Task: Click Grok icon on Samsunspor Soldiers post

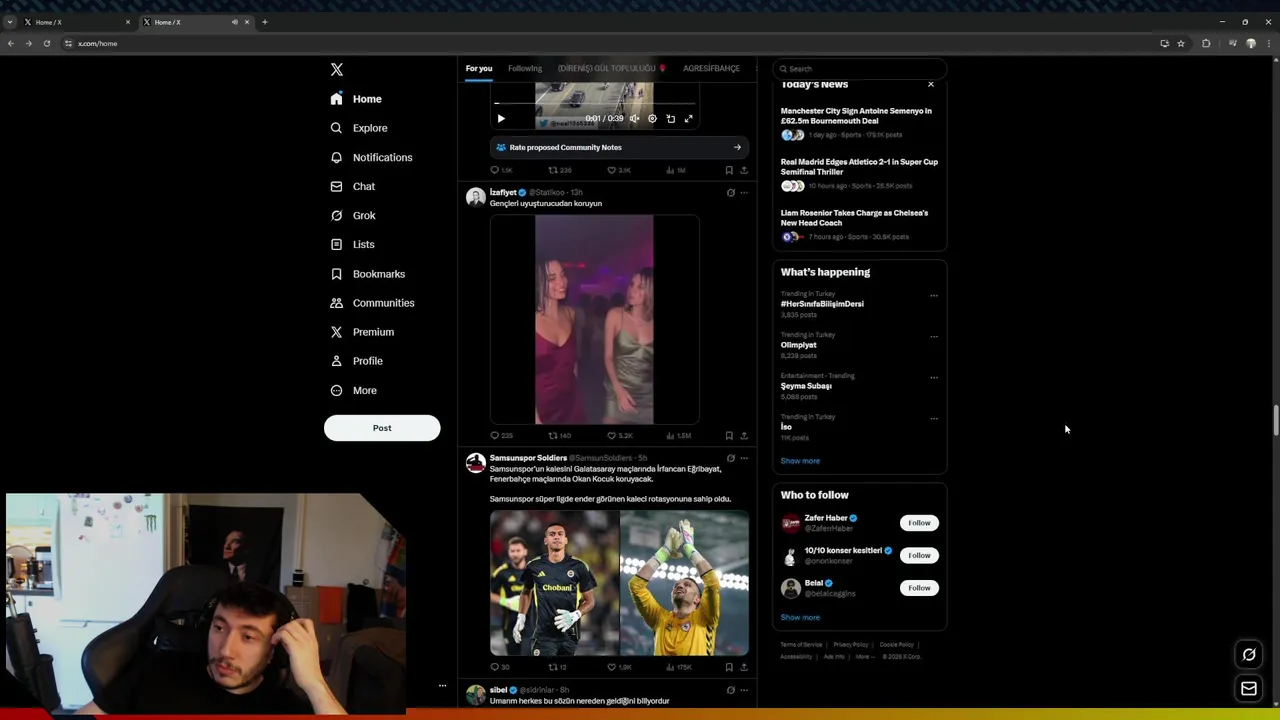Action: click(x=730, y=458)
